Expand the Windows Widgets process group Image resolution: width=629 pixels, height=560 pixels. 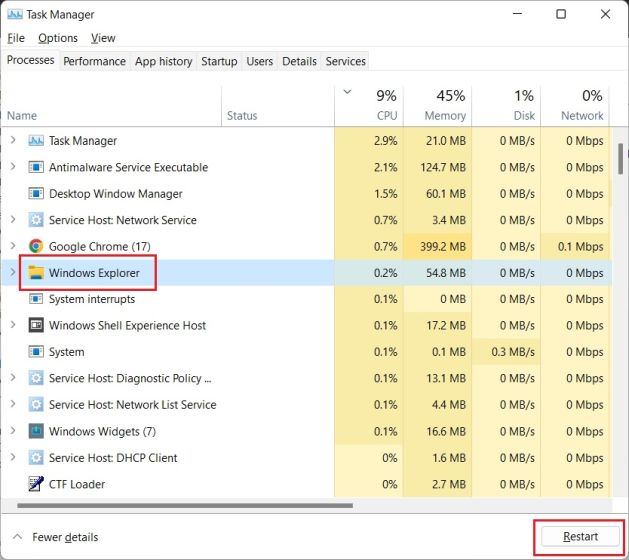click(13, 431)
